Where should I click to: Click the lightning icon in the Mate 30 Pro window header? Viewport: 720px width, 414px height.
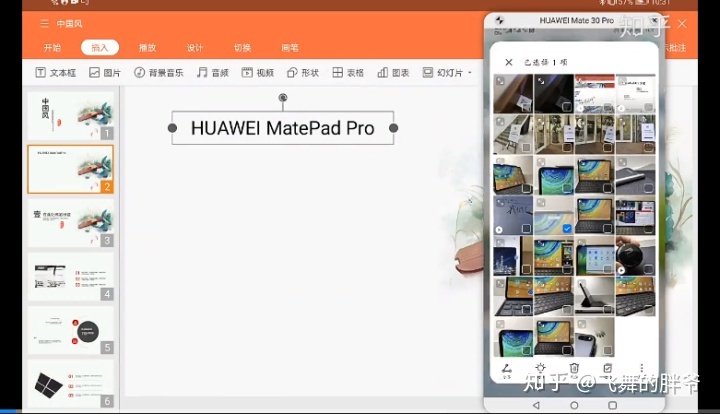click(x=500, y=20)
